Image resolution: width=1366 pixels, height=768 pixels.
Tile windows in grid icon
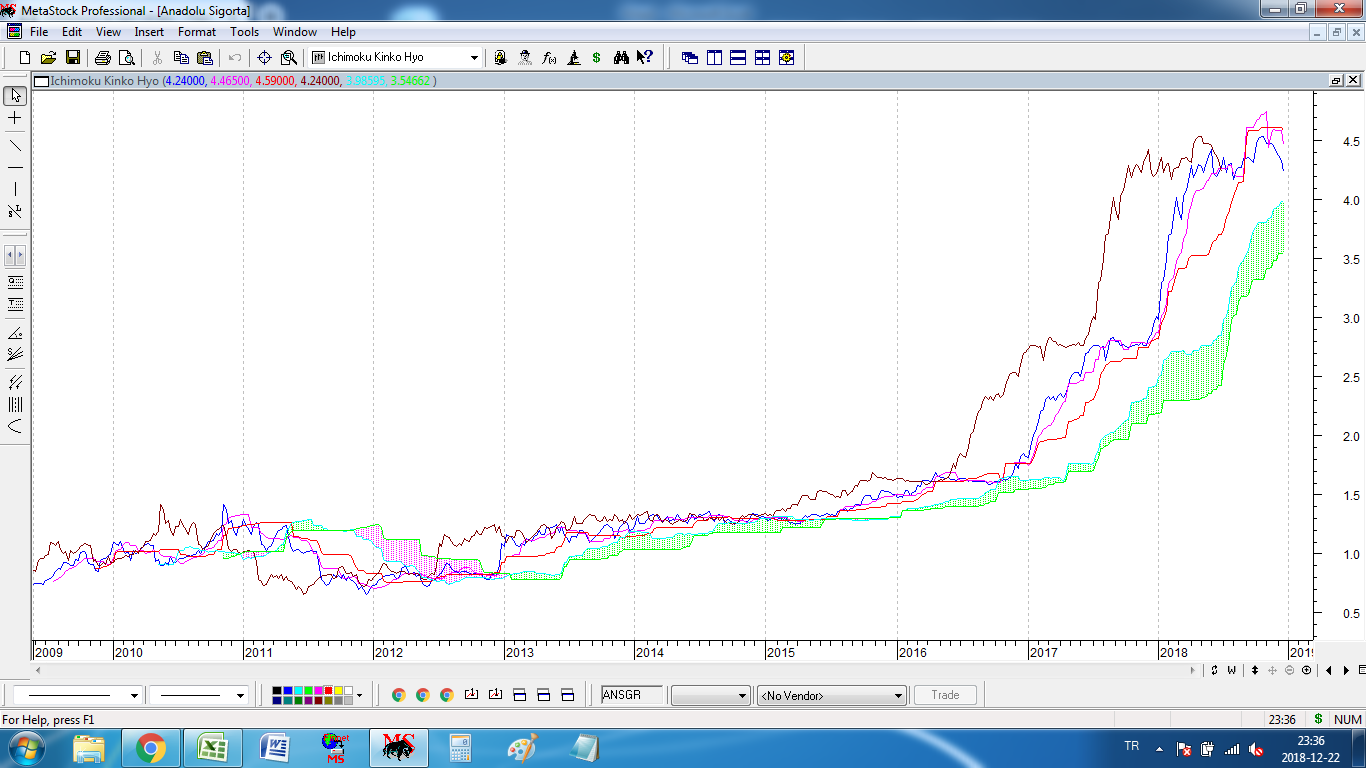762,58
